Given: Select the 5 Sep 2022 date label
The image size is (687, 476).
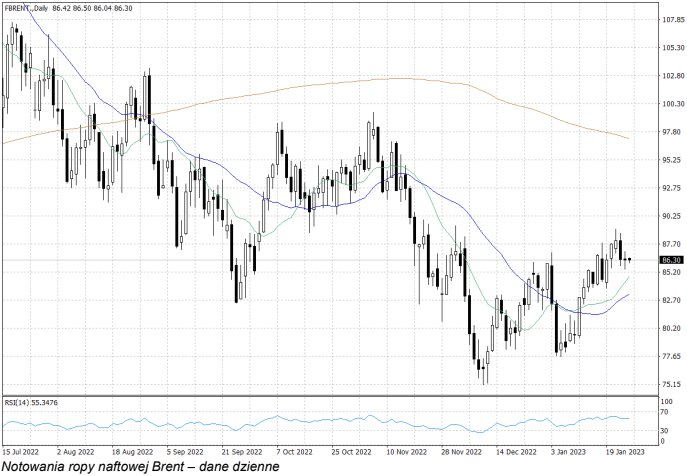Looking at the screenshot, I should (185, 451).
